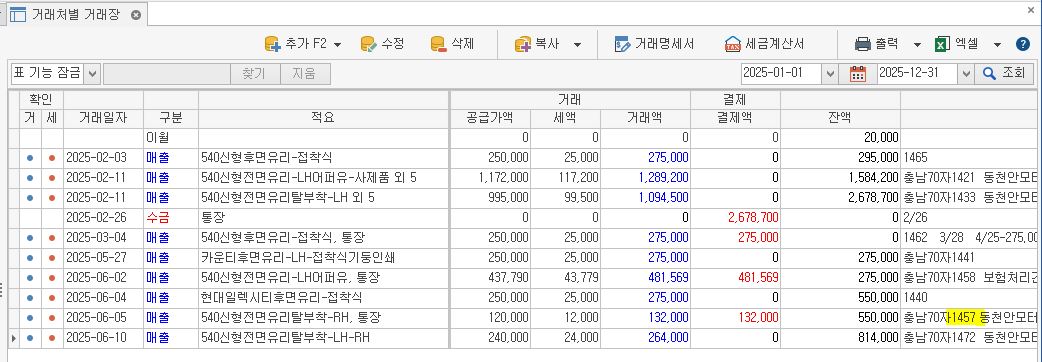Open the 추가 F2 dropdown arrow
Screen dimensions: 1042x362
[337, 45]
